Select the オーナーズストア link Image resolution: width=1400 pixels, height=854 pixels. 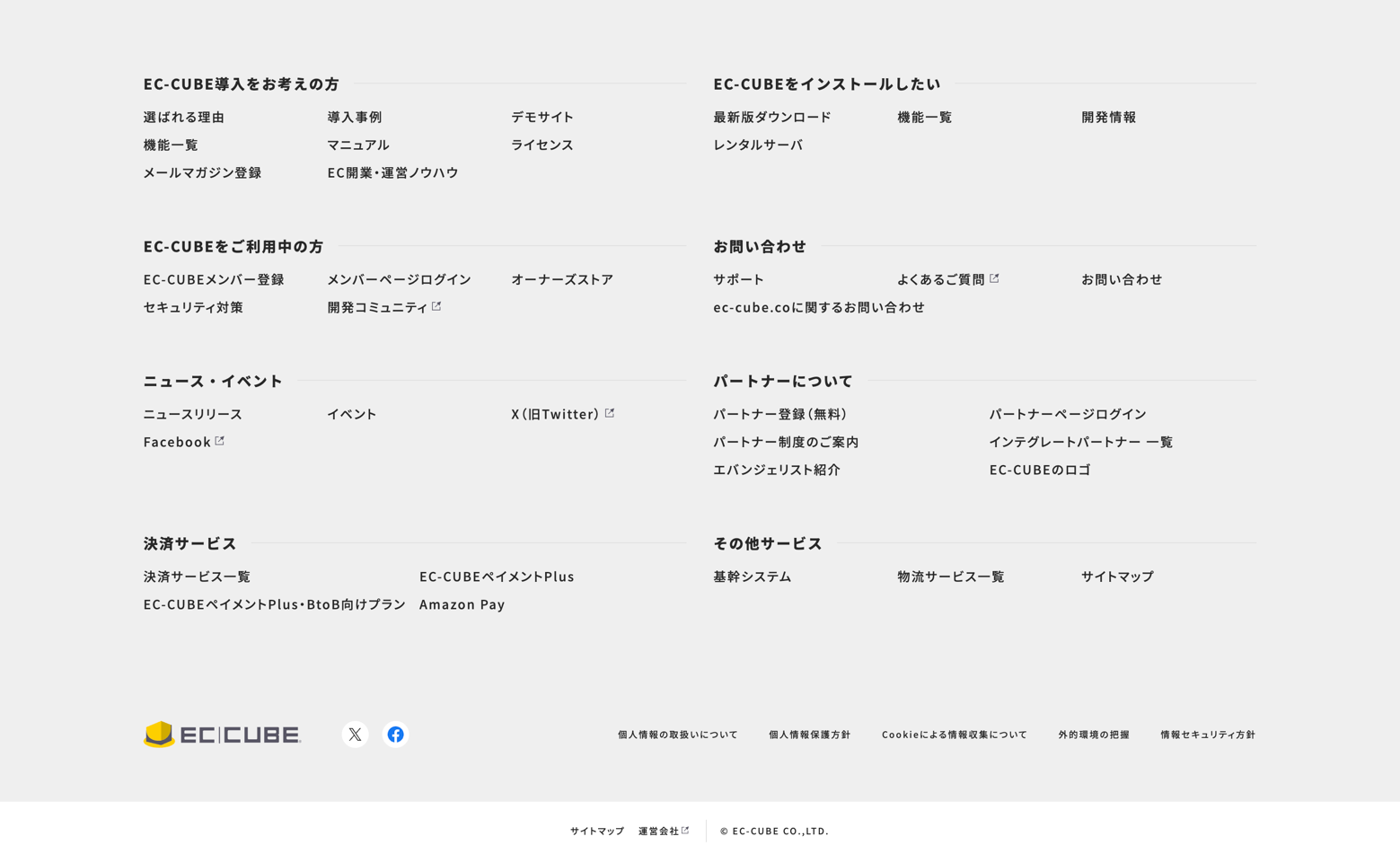tap(562, 279)
